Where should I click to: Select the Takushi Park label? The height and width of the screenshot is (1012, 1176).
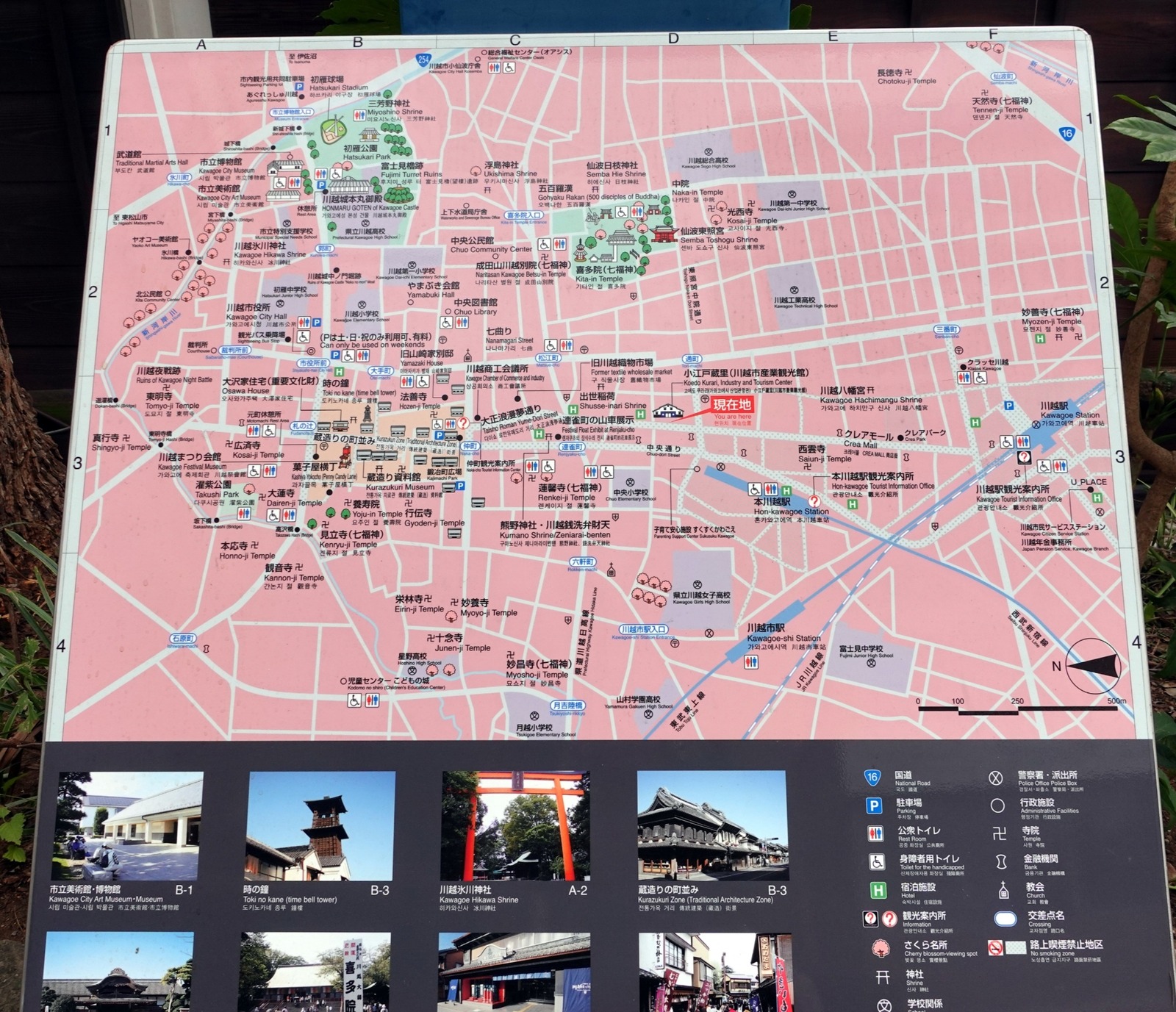coord(217,495)
